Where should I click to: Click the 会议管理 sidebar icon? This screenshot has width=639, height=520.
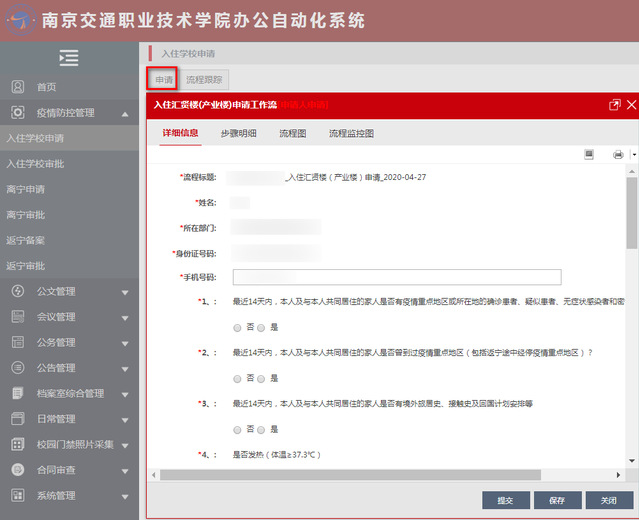click(17, 317)
